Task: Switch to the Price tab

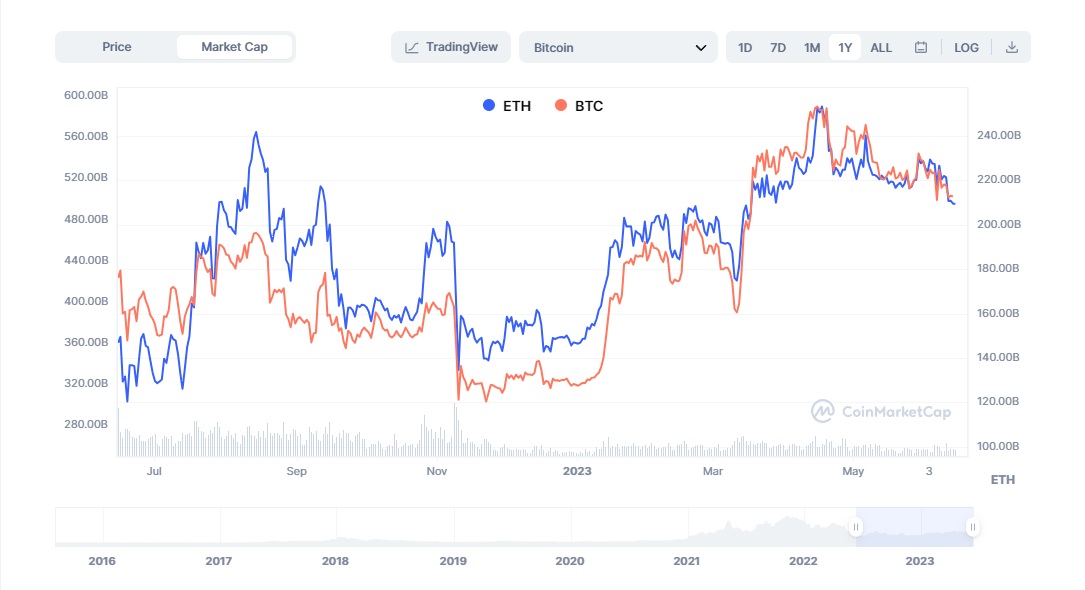Action: [116, 47]
